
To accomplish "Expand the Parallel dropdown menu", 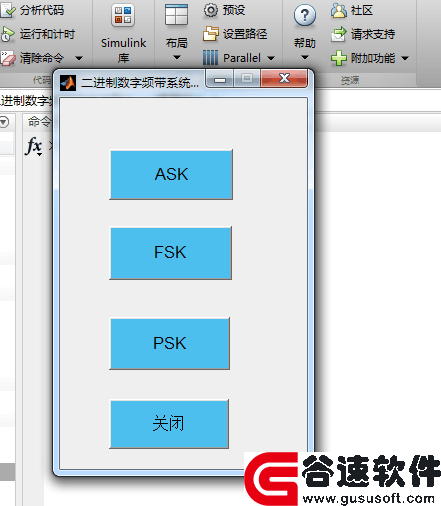I will [x=271, y=58].
